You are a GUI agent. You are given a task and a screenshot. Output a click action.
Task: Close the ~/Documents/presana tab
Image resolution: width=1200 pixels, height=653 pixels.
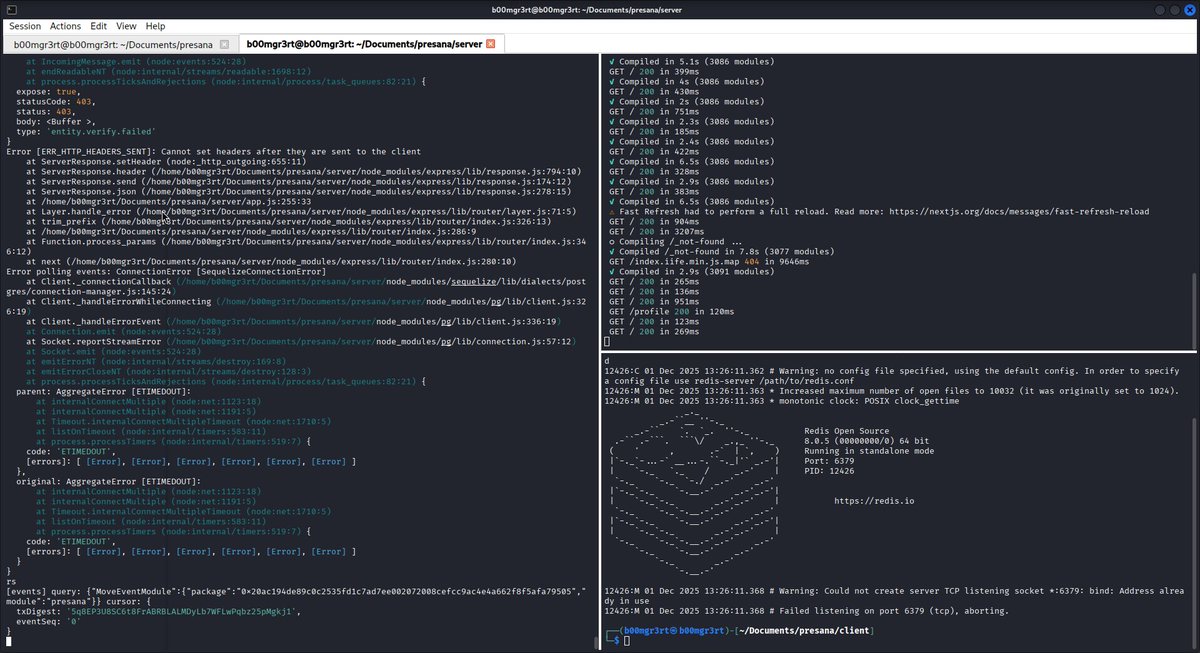(x=224, y=45)
